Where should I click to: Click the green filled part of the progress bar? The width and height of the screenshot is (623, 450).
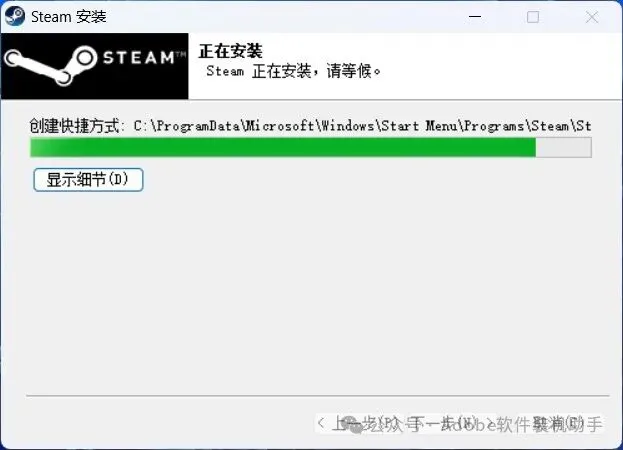click(x=283, y=147)
